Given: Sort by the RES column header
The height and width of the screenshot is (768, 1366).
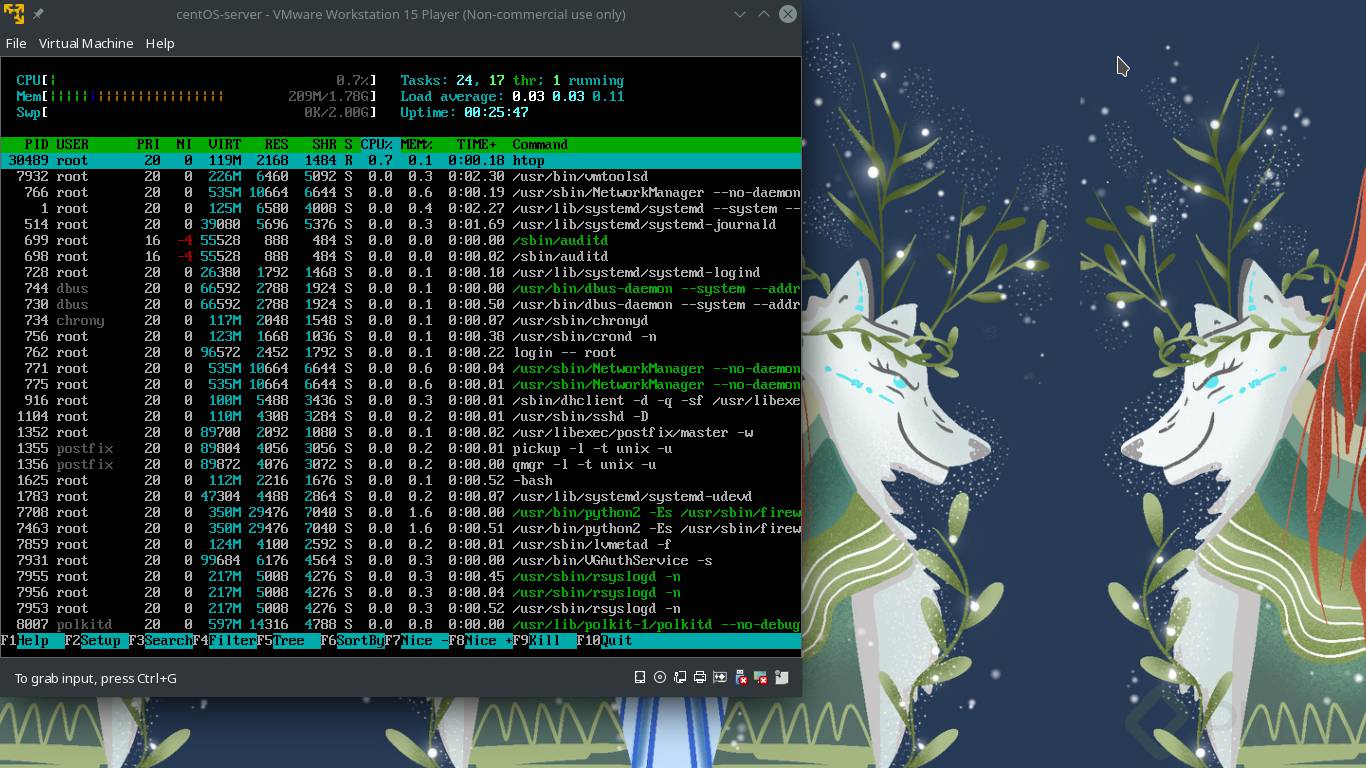Looking at the screenshot, I should pyautogui.click(x=276, y=145).
